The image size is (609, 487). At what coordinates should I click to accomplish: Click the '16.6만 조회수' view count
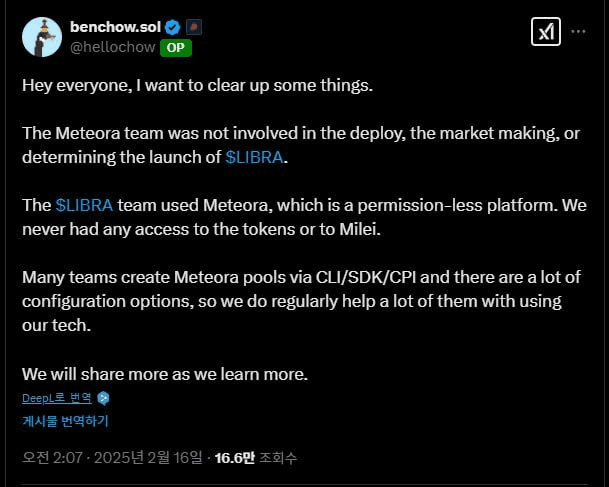click(256, 458)
